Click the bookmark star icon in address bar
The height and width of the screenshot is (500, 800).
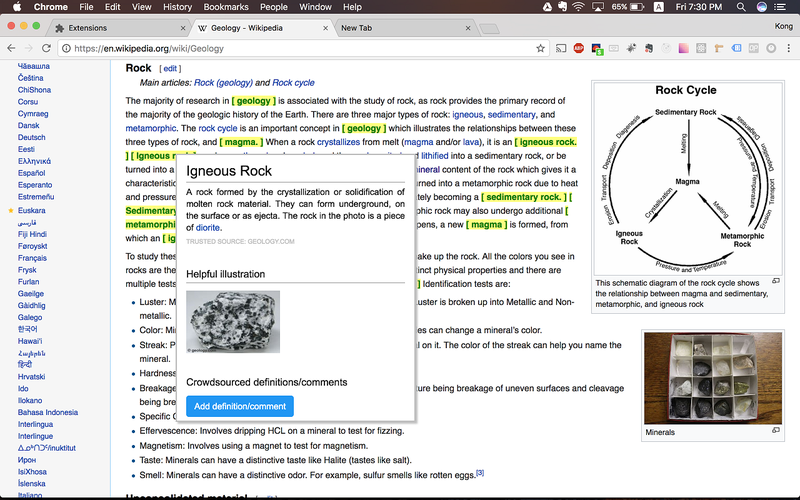click(x=541, y=48)
